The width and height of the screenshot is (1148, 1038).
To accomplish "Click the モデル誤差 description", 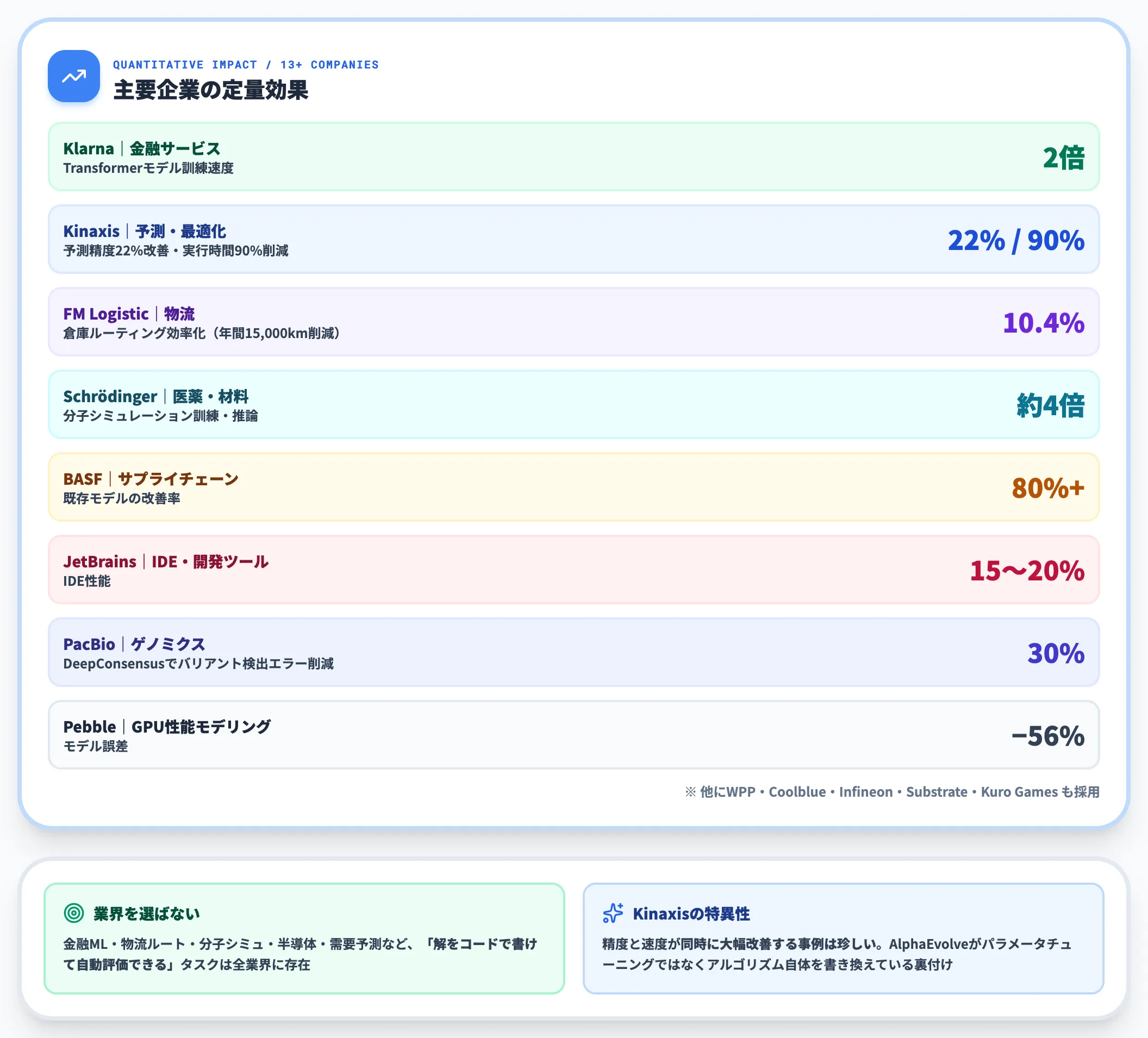I will point(95,746).
